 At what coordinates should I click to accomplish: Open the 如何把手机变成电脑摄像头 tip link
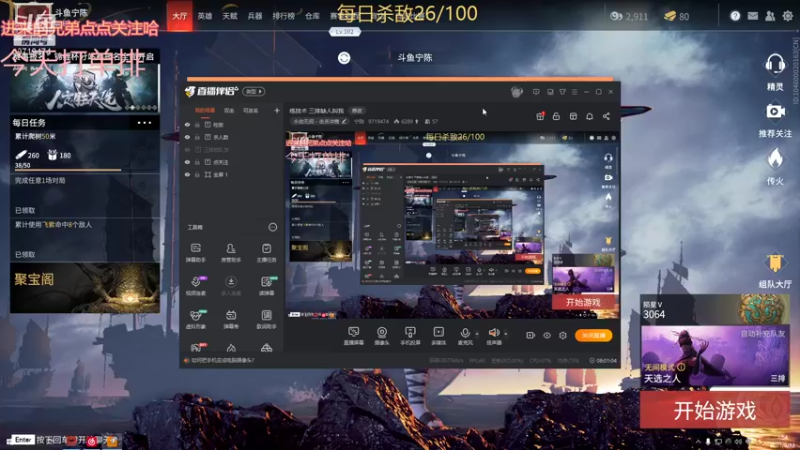[222, 360]
